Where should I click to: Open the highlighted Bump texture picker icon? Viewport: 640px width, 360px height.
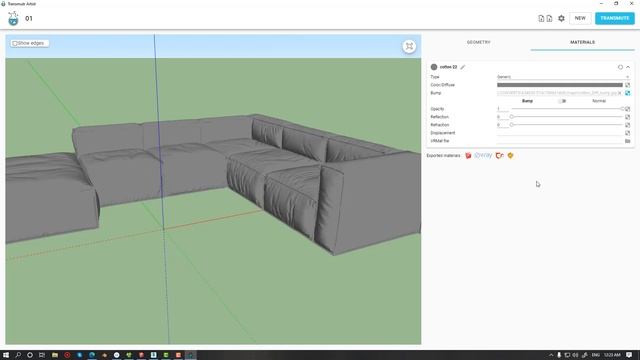coord(627,93)
